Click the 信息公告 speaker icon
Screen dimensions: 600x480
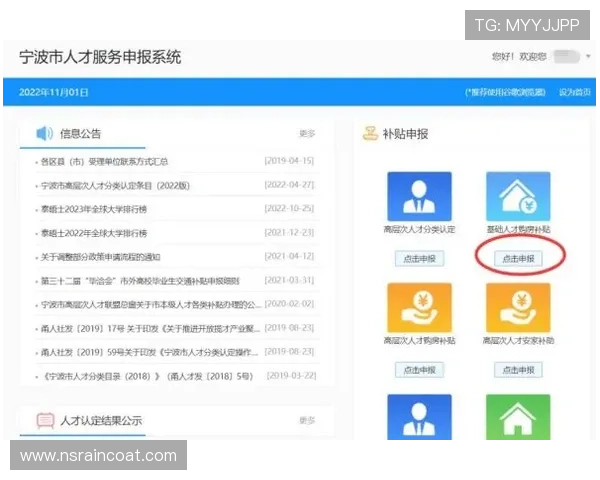(44, 134)
